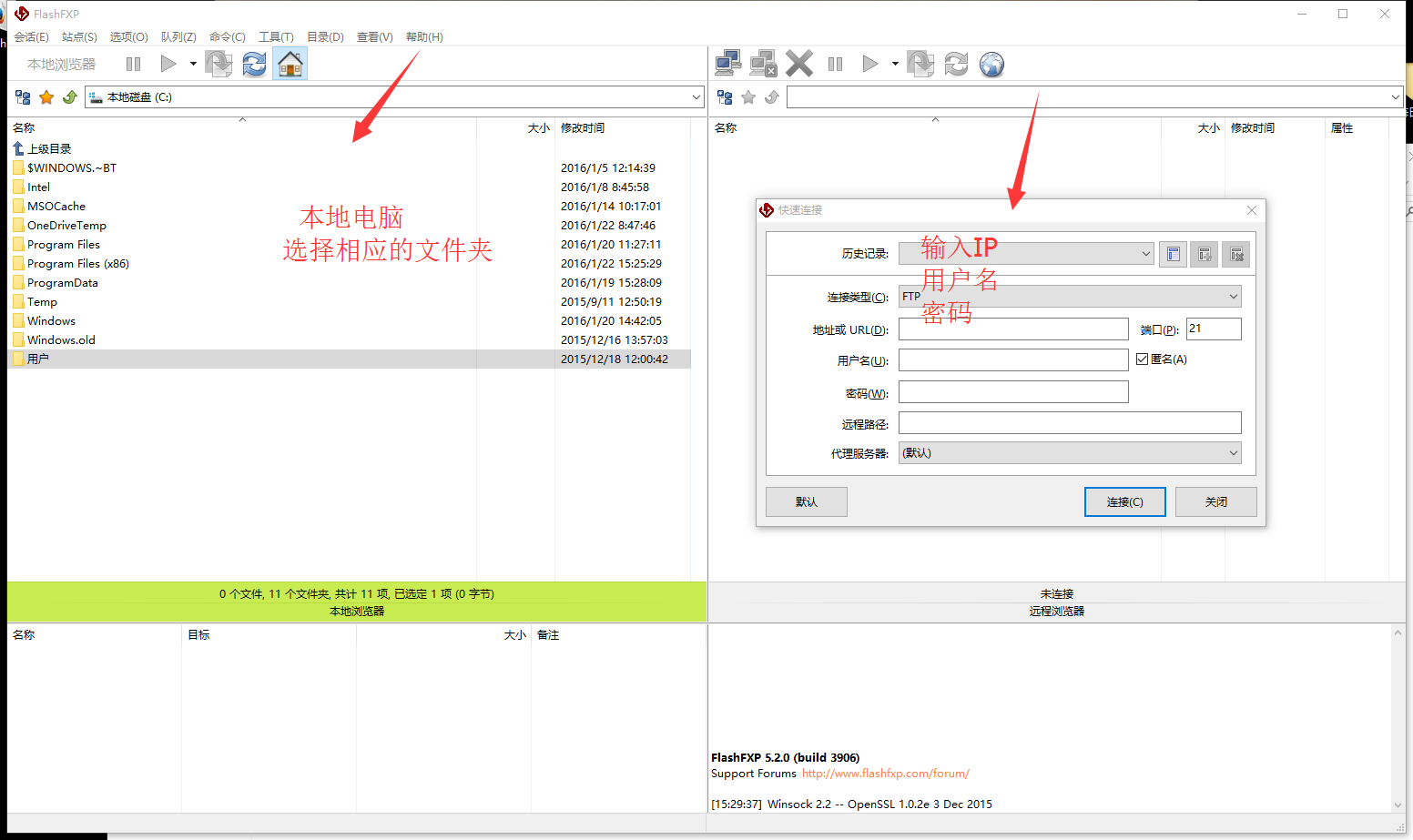Focus the 地址或 URL input field
Viewport: 1413px width, 840px height.
pos(1013,329)
